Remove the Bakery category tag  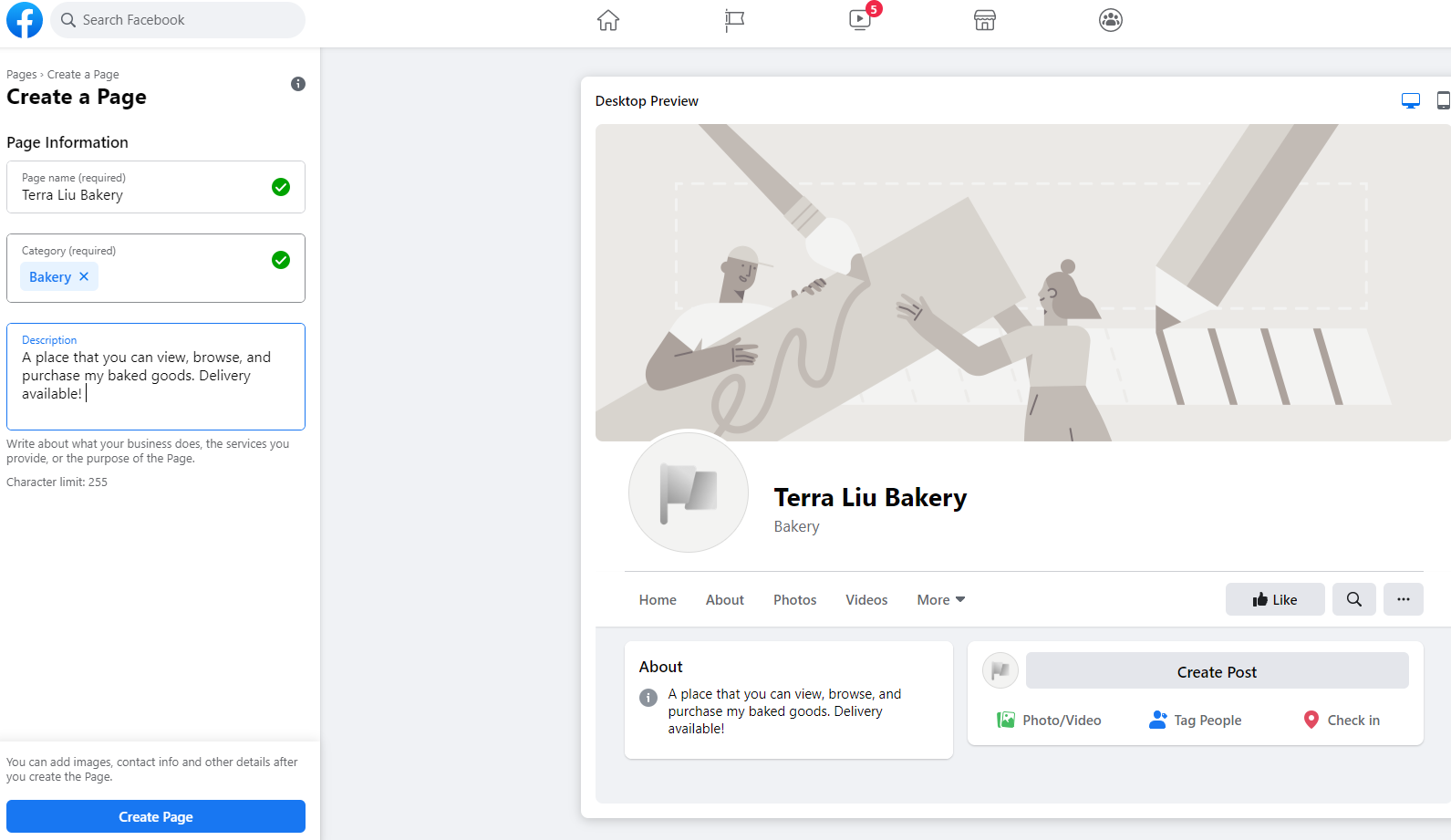coord(84,276)
